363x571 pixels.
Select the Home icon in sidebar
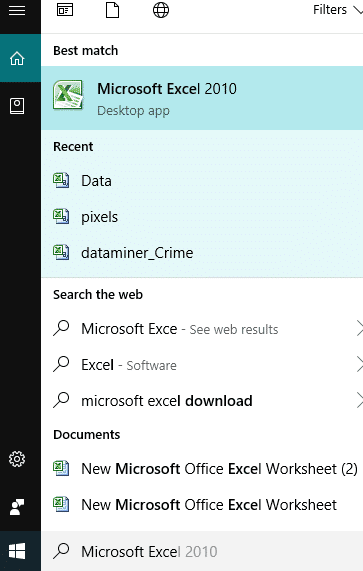[x=17, y=58]
